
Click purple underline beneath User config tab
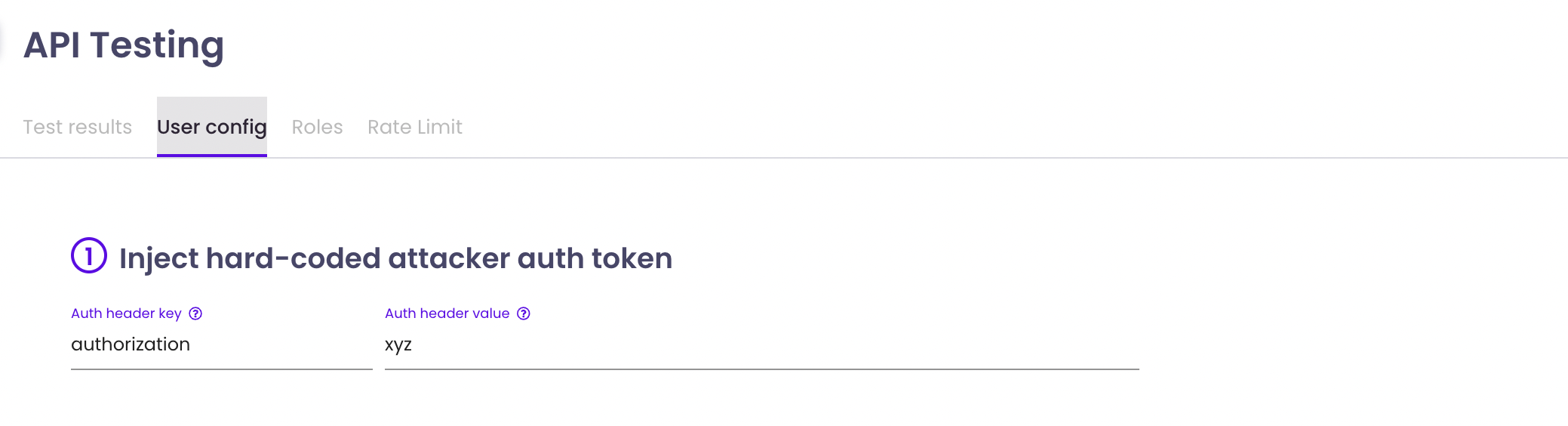[211, 155]
